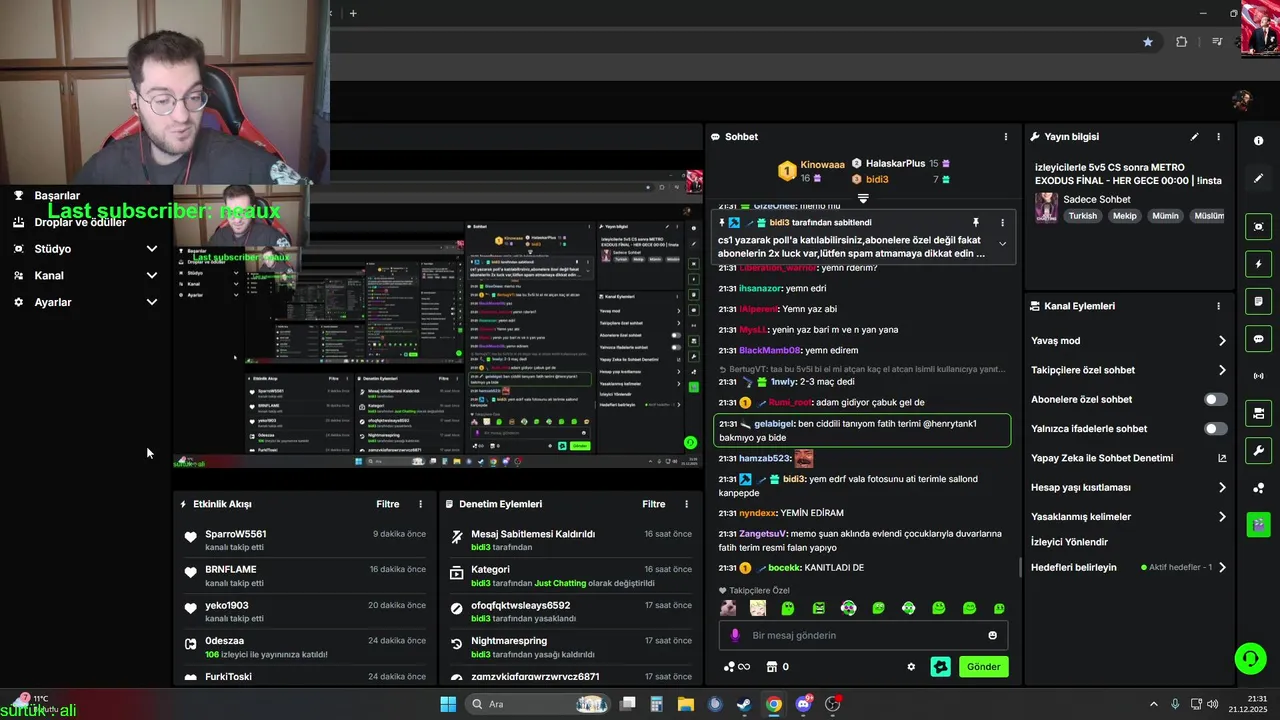
Task: Select the Mekip stream tag
Action: coord(1125,216)
